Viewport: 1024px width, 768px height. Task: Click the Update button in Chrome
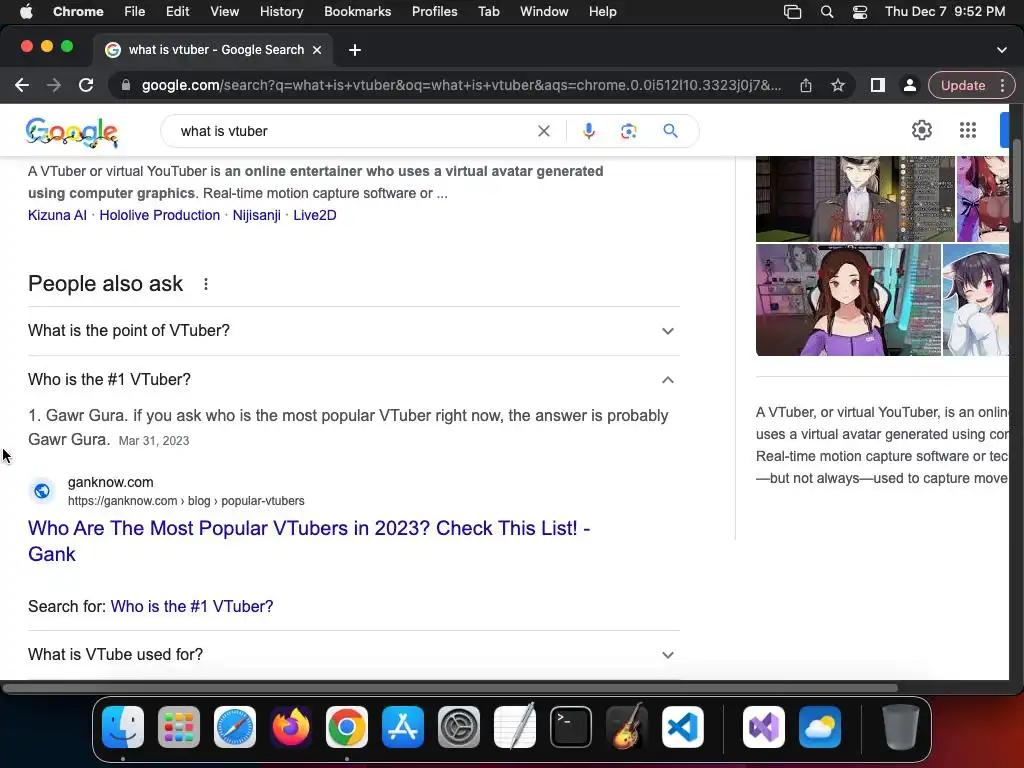(963, 85)
